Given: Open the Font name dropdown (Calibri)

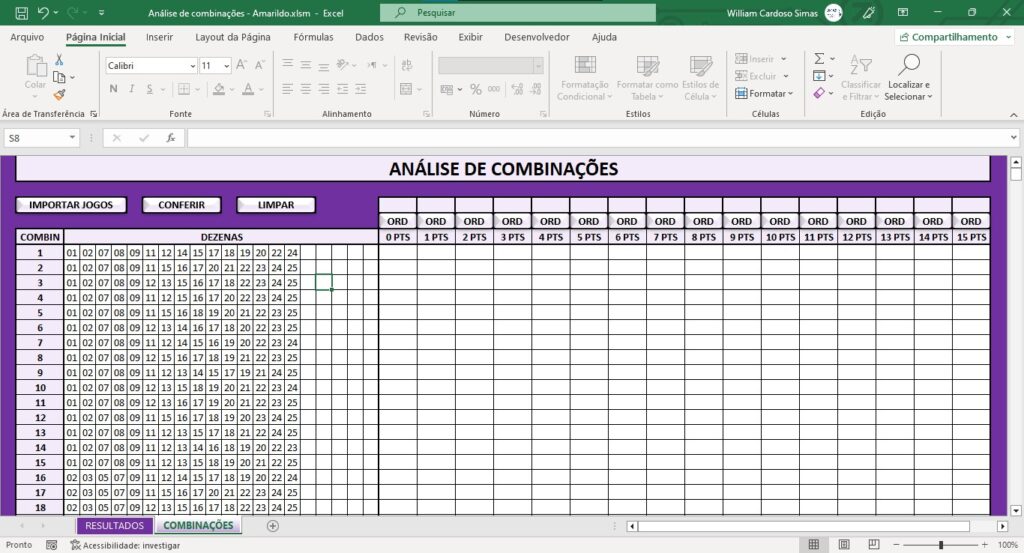Looking at the screenshot, I should (x=193, y=66).
